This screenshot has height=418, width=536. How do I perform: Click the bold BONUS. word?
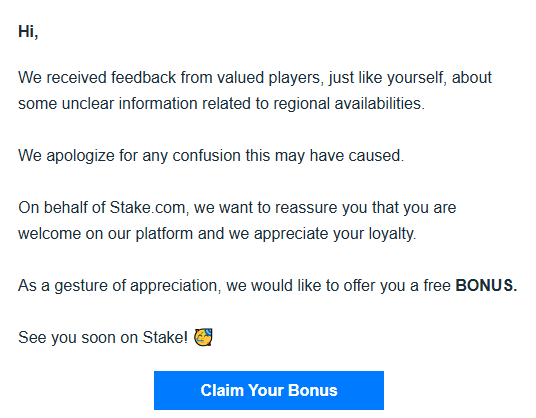(486, 285)
